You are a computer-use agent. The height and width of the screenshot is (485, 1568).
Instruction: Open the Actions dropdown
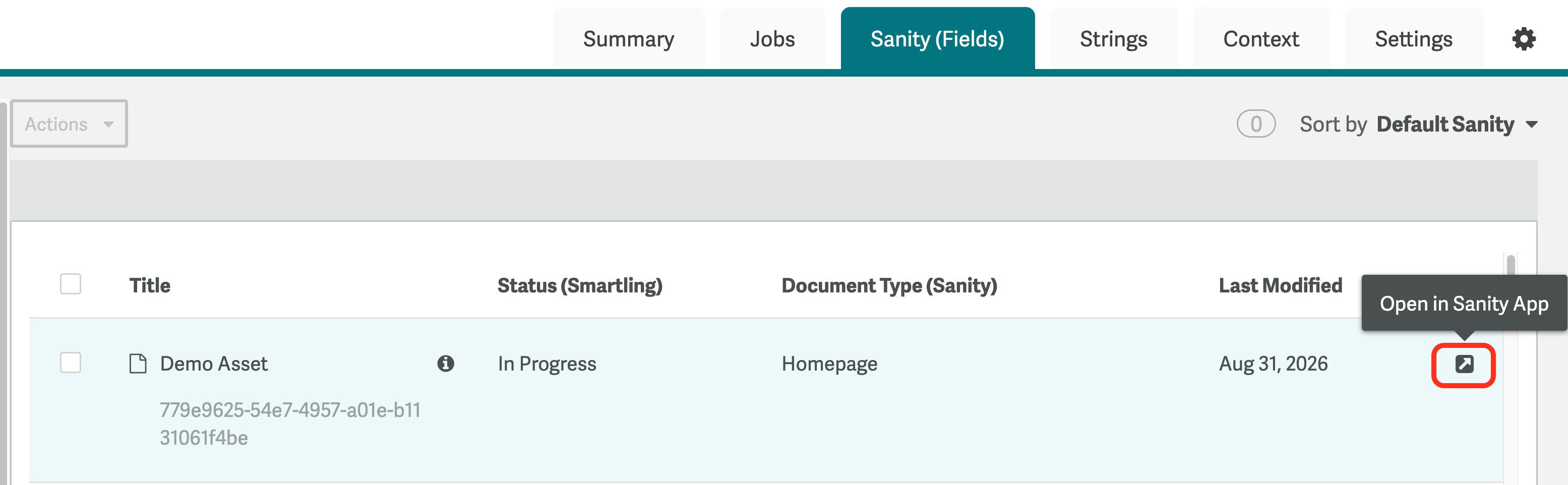click(x=70, y=124)
